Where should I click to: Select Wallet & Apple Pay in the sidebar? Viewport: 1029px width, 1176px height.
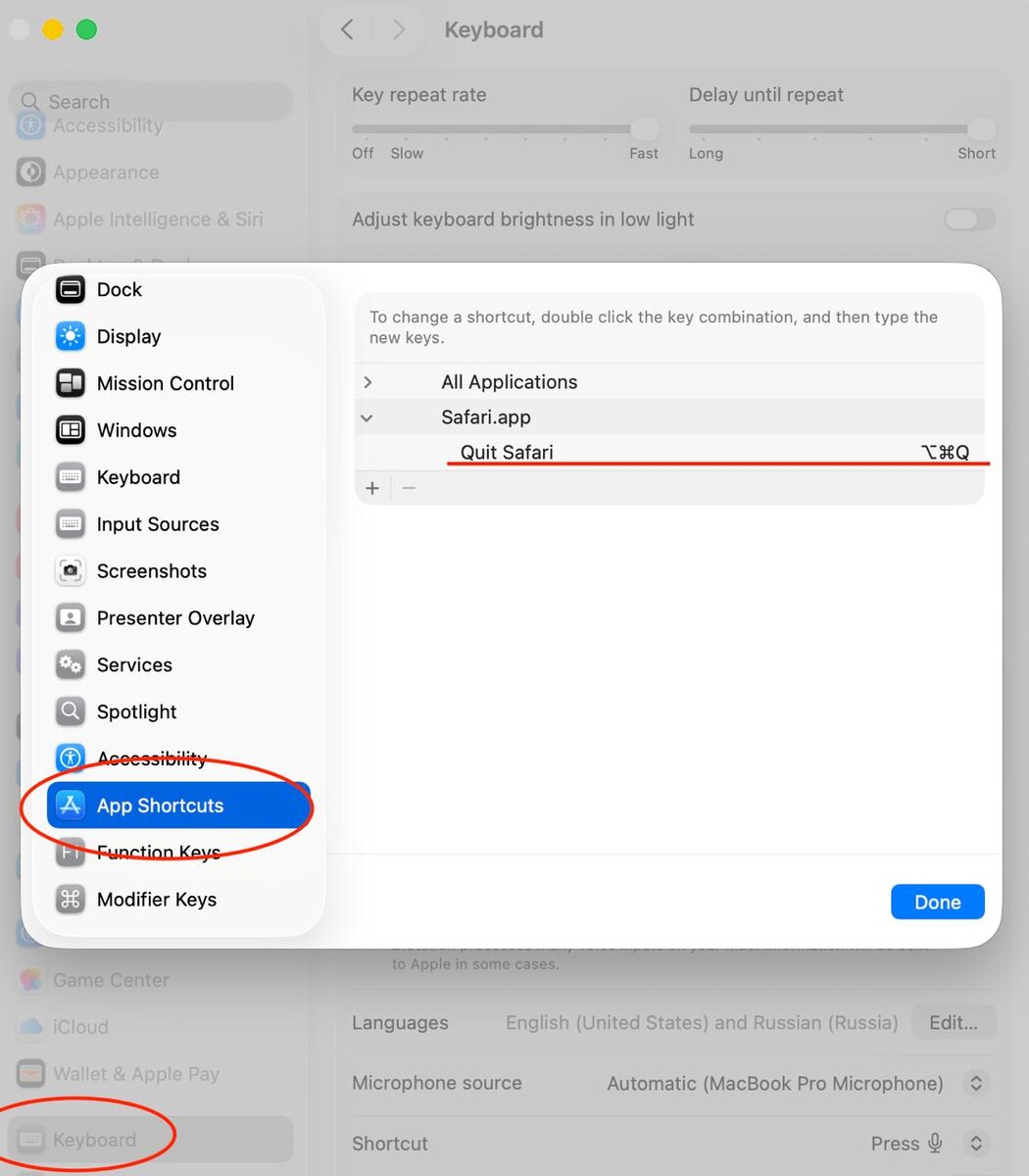(x=150, y=1074)
